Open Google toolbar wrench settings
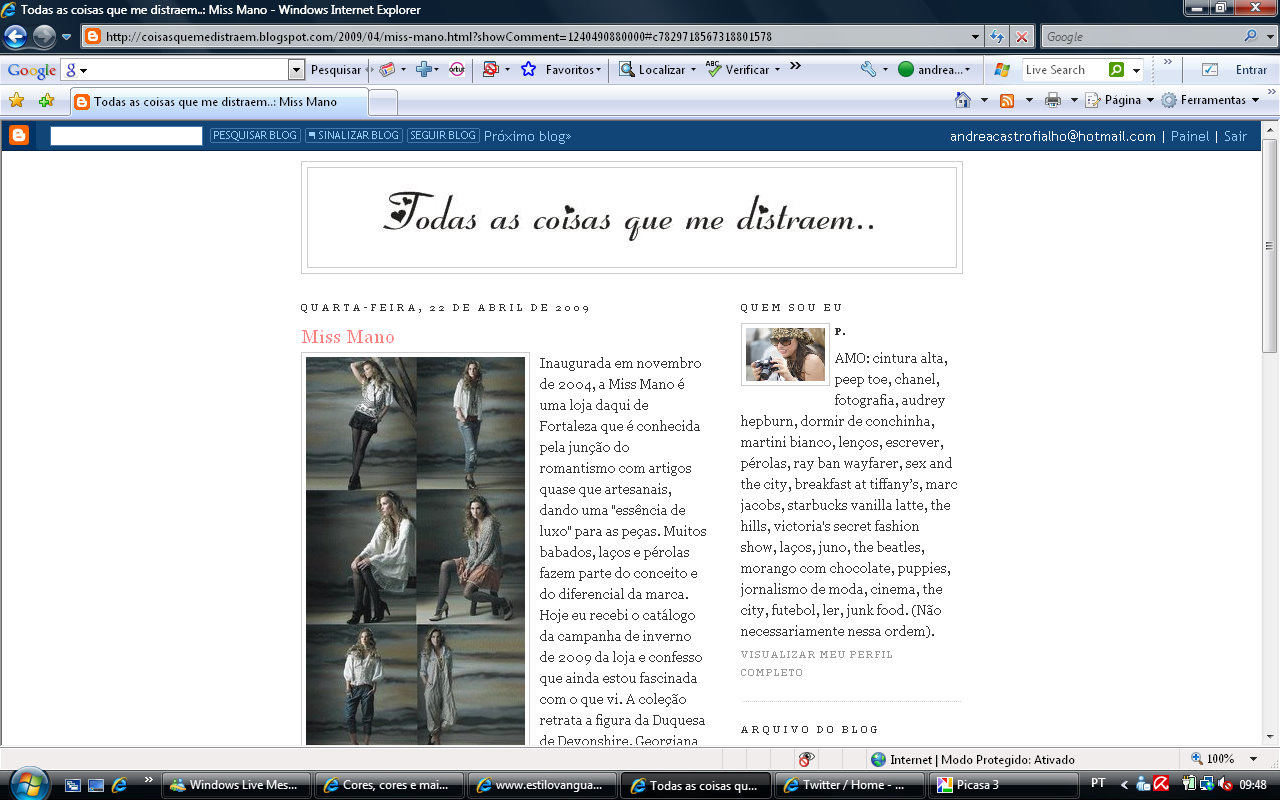Image resolution: width=1280 pixels, height=800 pixels. point(868,70)
